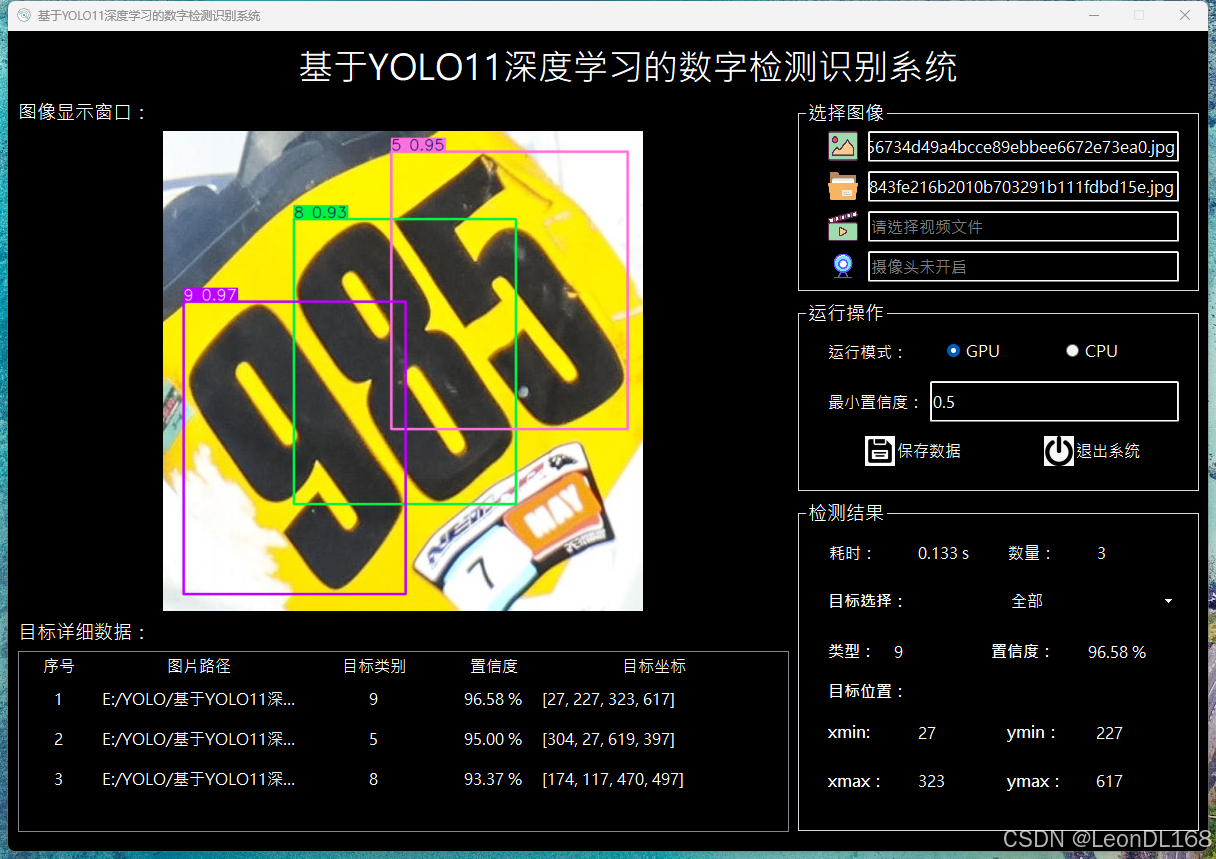Viewport: 1216px width, 859px height.
Task: Select the GPU run mode
Action: [x=953, y=351]
